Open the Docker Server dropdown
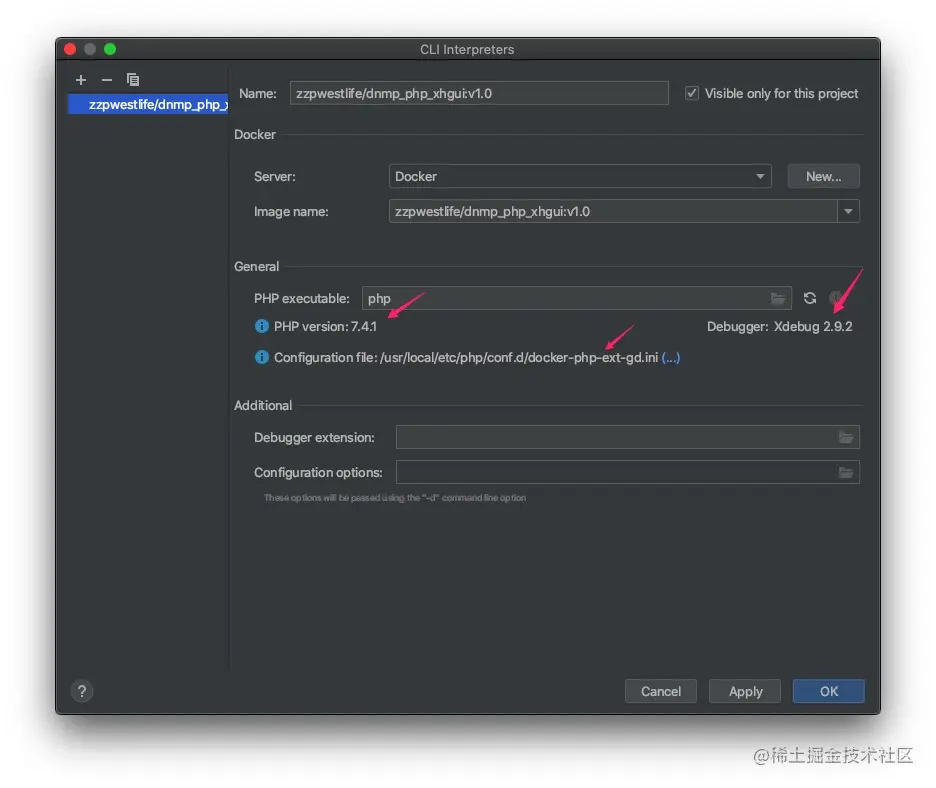 click(x=580, y=176)
